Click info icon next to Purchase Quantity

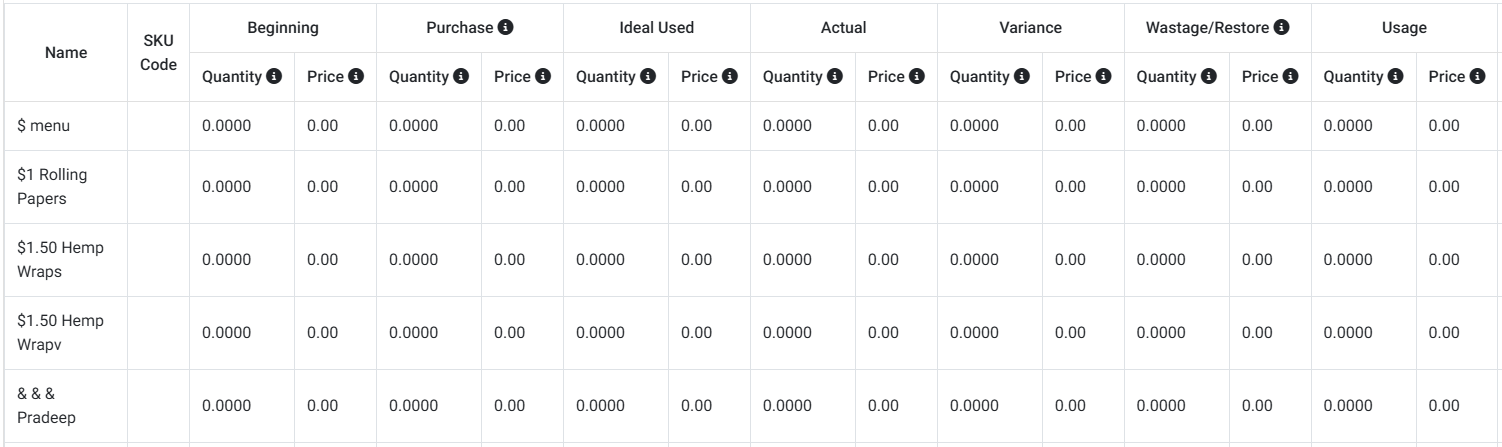coord(461,76)
